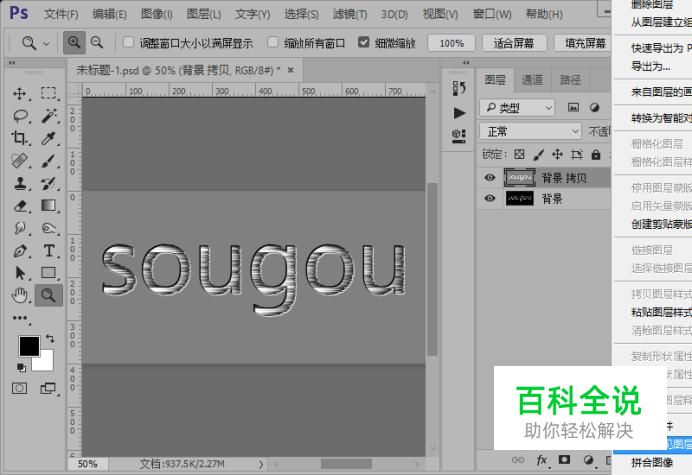692x475 pixels.
Task: Click the 适合屏幕 button
Action: tap(514, 43)
